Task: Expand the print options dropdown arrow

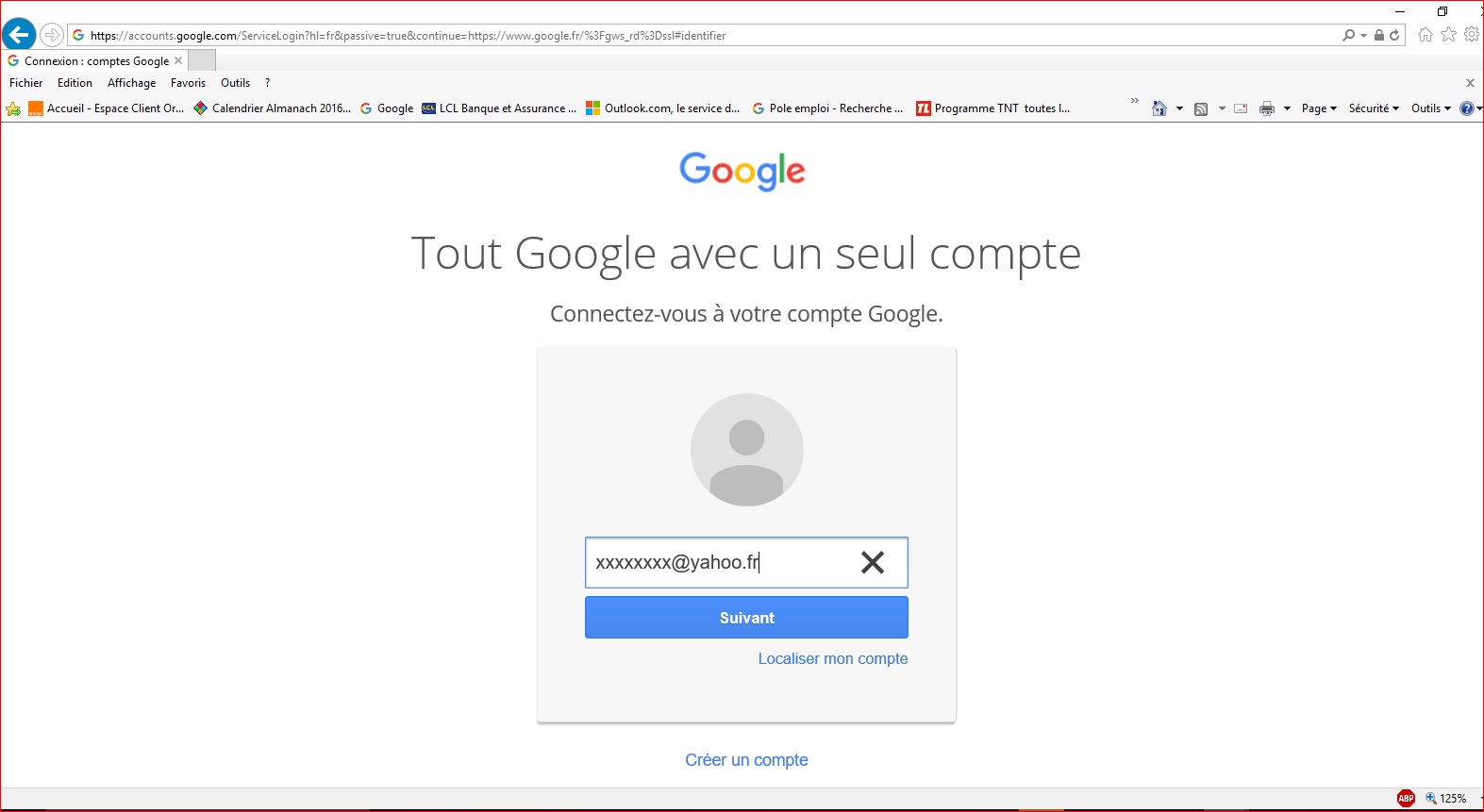Action: (1287, 108)
